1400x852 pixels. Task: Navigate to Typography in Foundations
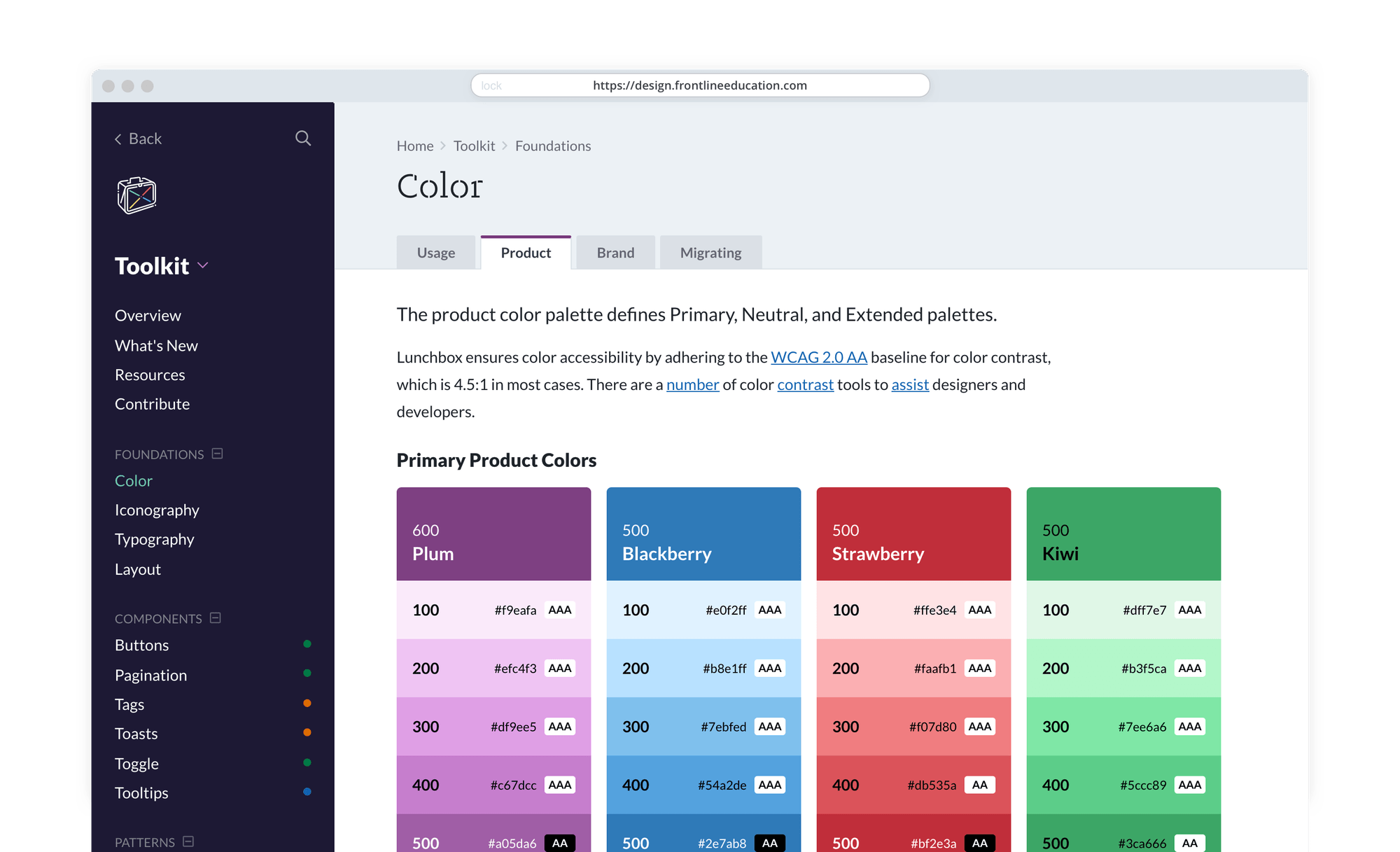point(155,539)
